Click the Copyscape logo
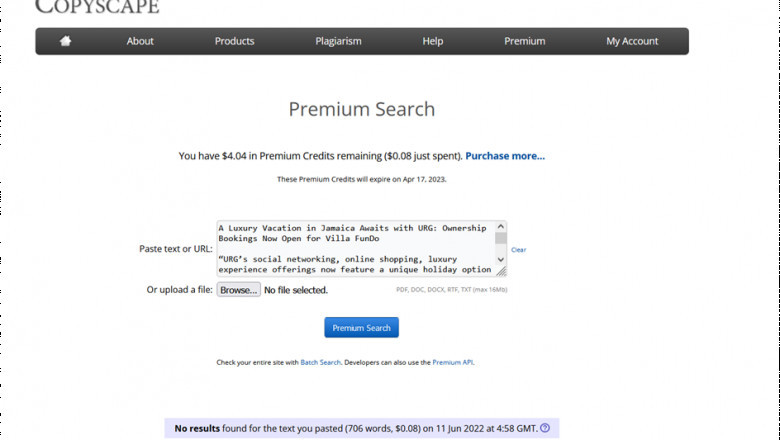The width and height of the screenshot is (780, 440). (97, 8)
